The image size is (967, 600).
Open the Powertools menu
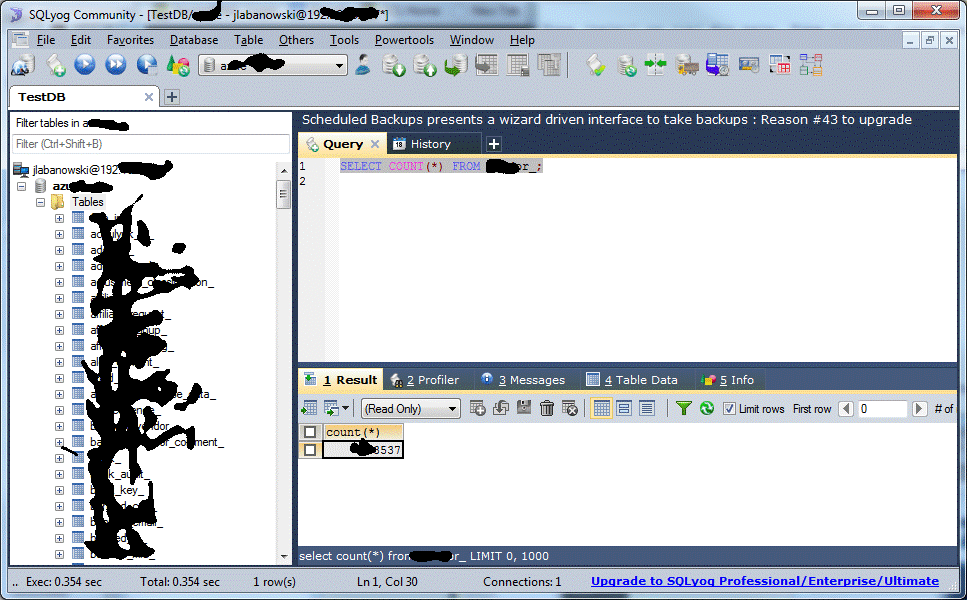click(404, 40)
